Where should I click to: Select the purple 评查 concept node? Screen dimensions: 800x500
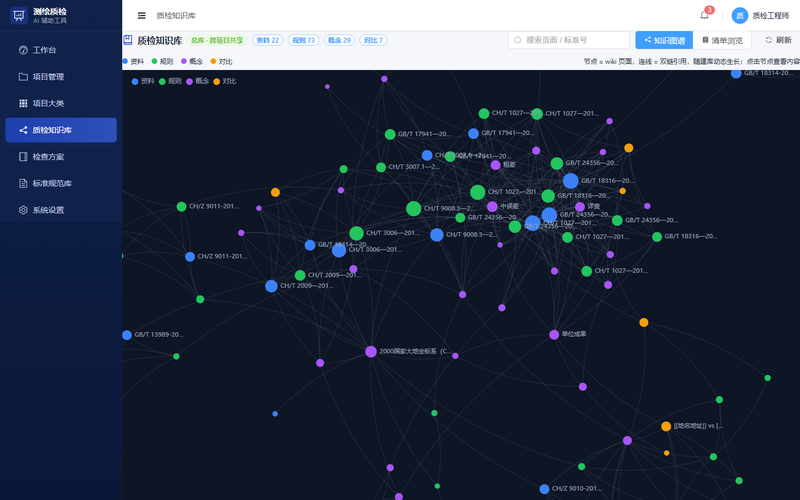click(580, 207)
